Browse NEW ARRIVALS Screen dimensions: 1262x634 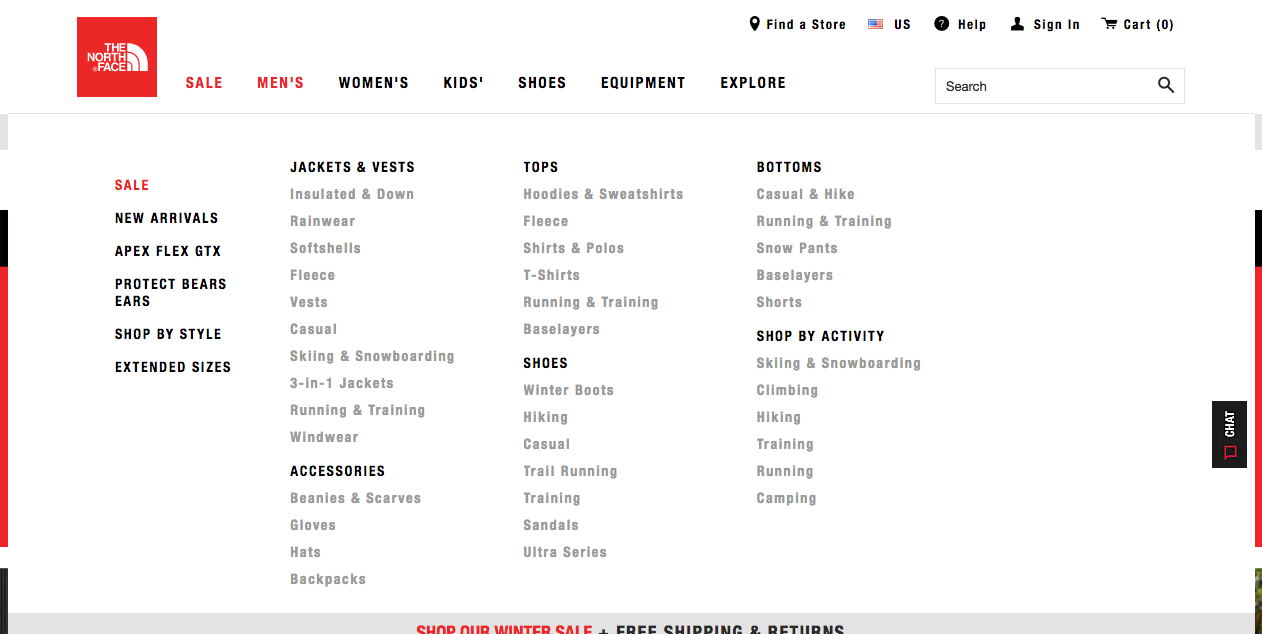(x=167, y=218)
